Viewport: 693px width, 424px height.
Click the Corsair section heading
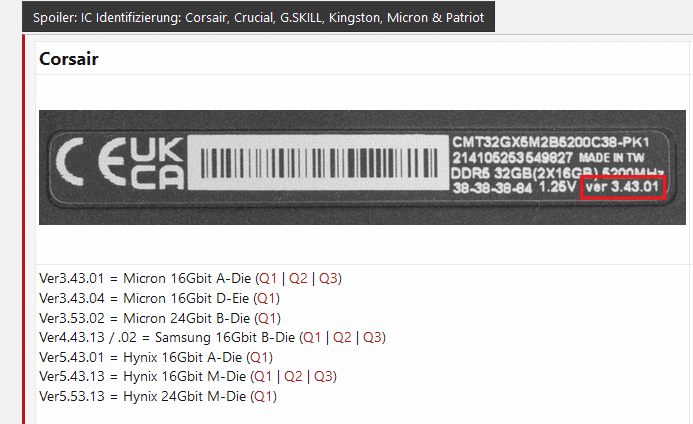[x=69, y=59]
